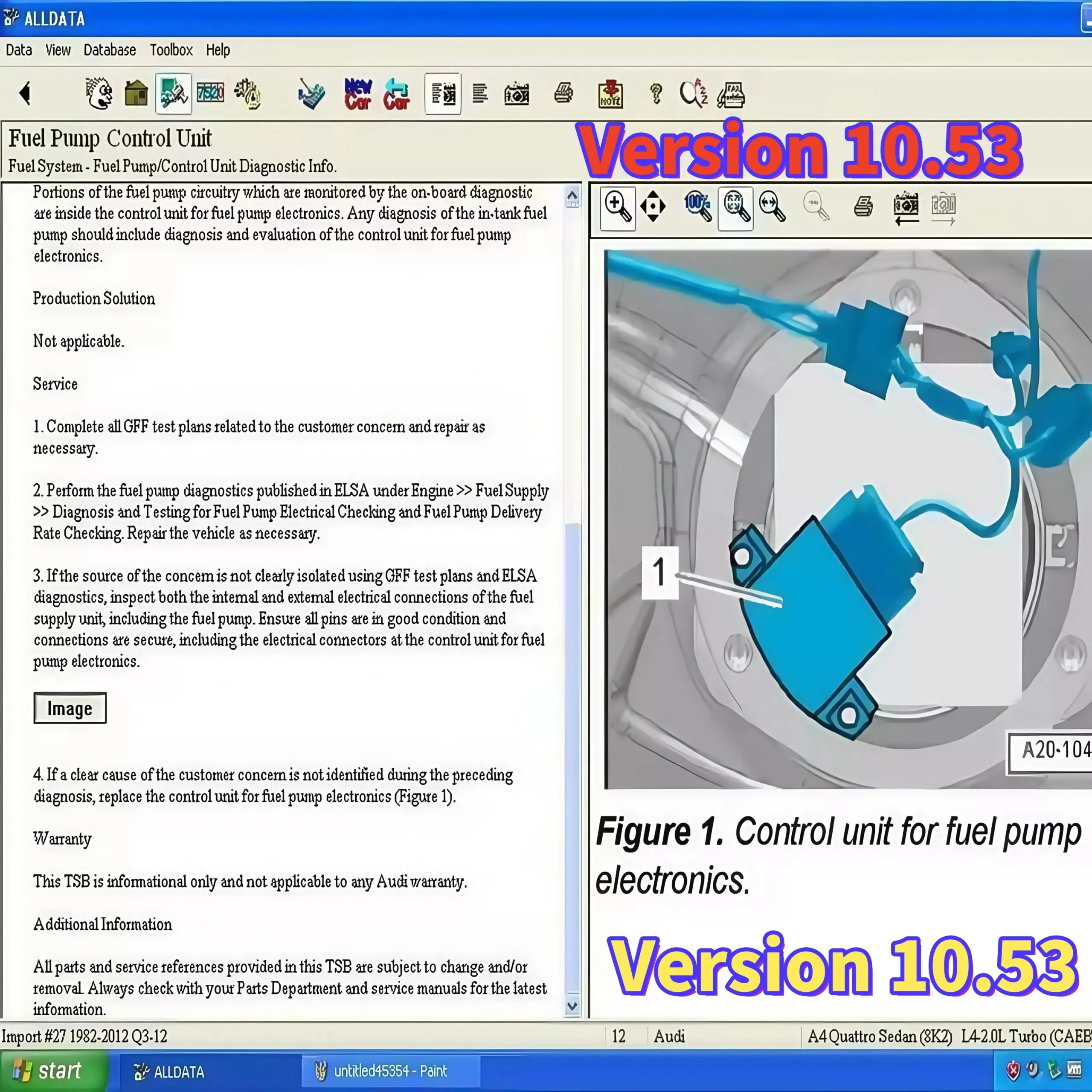Click the house Home icon

136,93
